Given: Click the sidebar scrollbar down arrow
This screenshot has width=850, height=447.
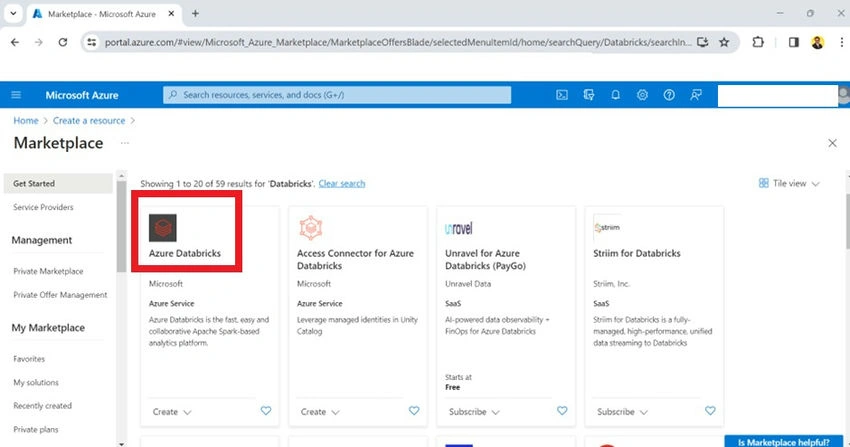Looking at the screenshot, I should pos(121,444).
